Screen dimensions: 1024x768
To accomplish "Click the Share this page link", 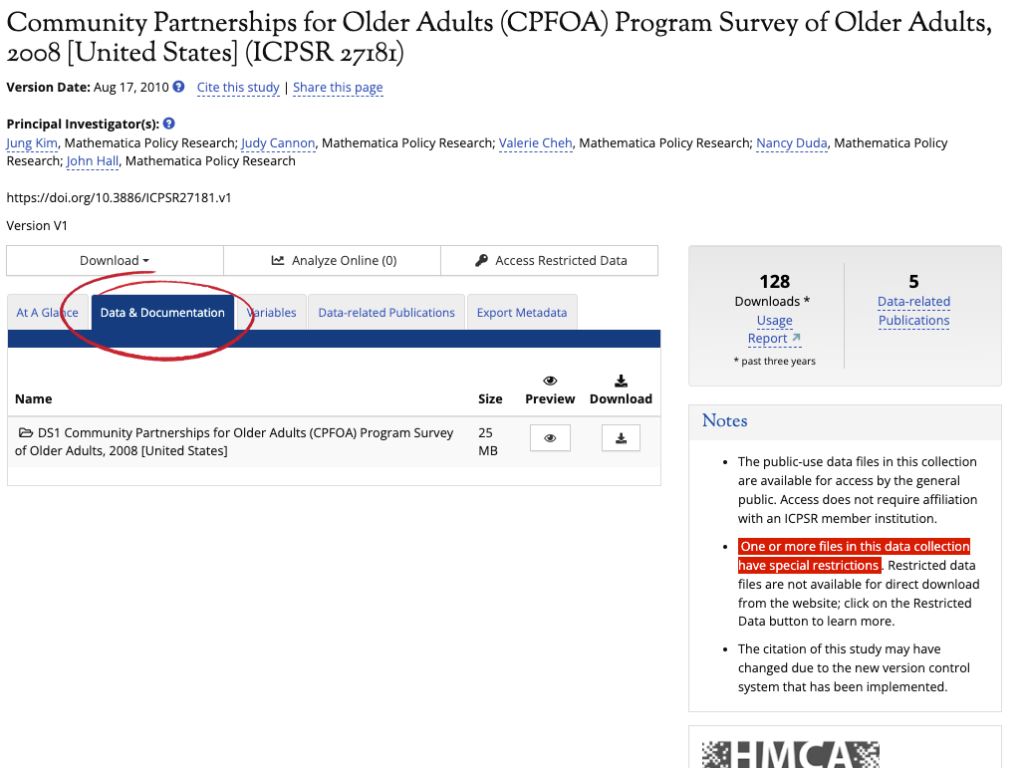I will [338, 88].
